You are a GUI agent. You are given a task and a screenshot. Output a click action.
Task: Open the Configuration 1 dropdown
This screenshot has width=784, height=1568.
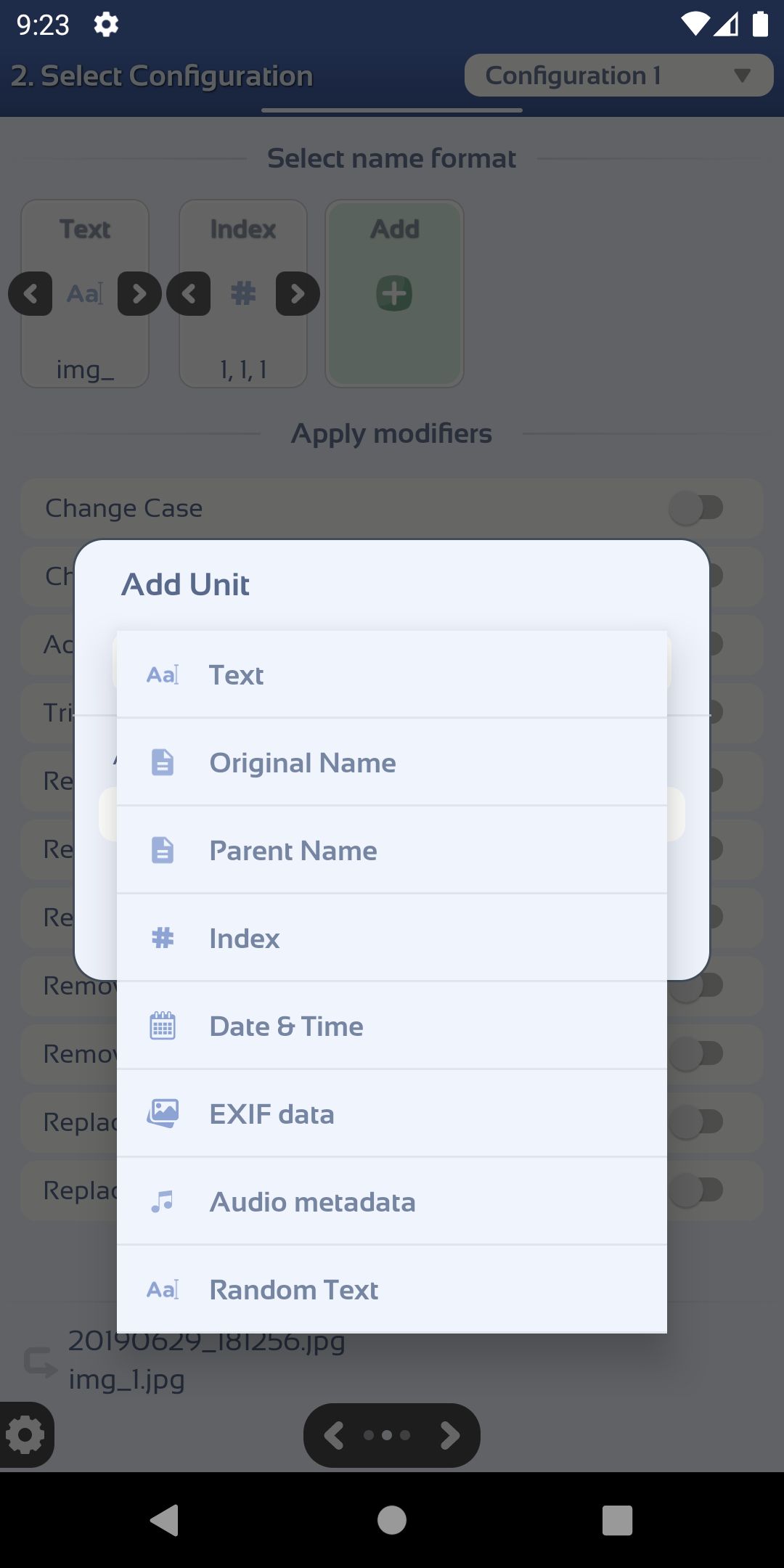pos(618,75)
